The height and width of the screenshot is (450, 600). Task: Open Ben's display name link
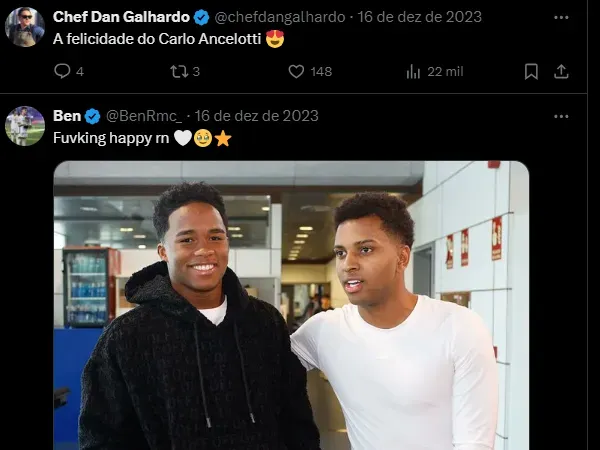coord(67,116)
